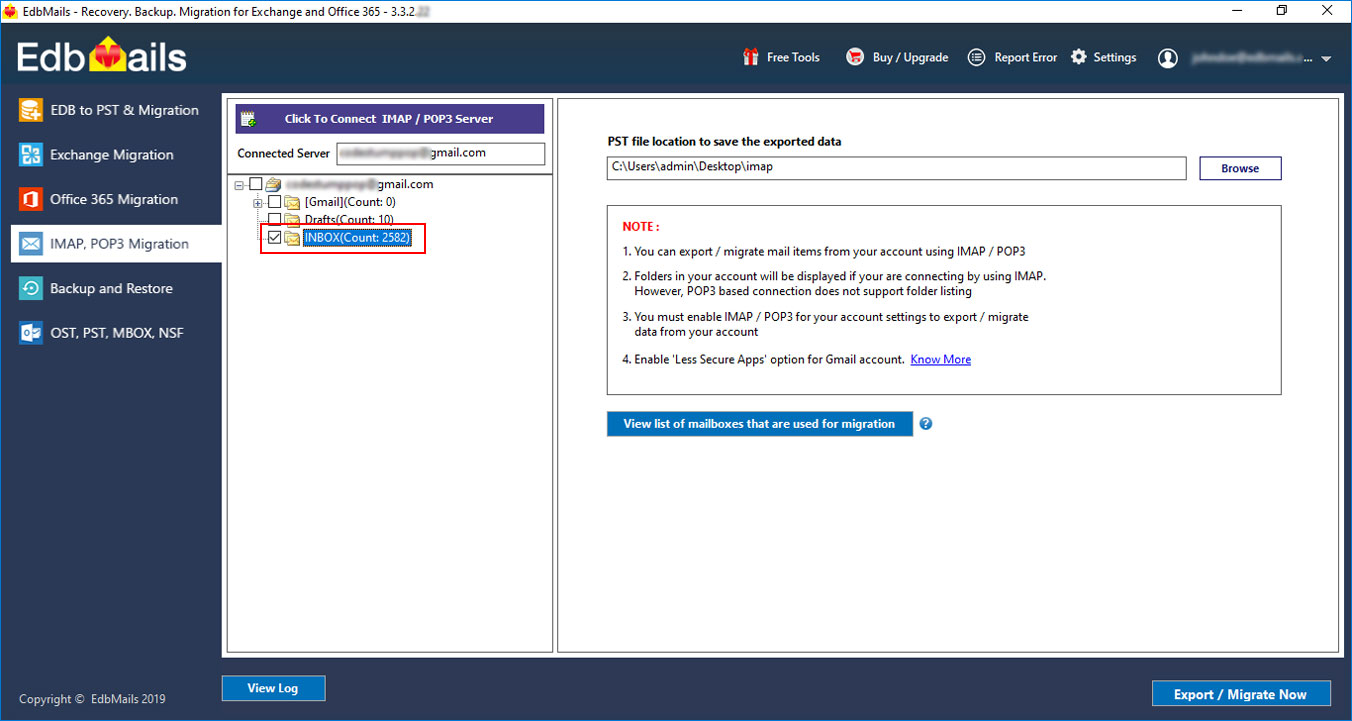This screenshot has height=721, width=1352.
Task: Click the user account avatar icon
Action: (x=1168, y=58)
